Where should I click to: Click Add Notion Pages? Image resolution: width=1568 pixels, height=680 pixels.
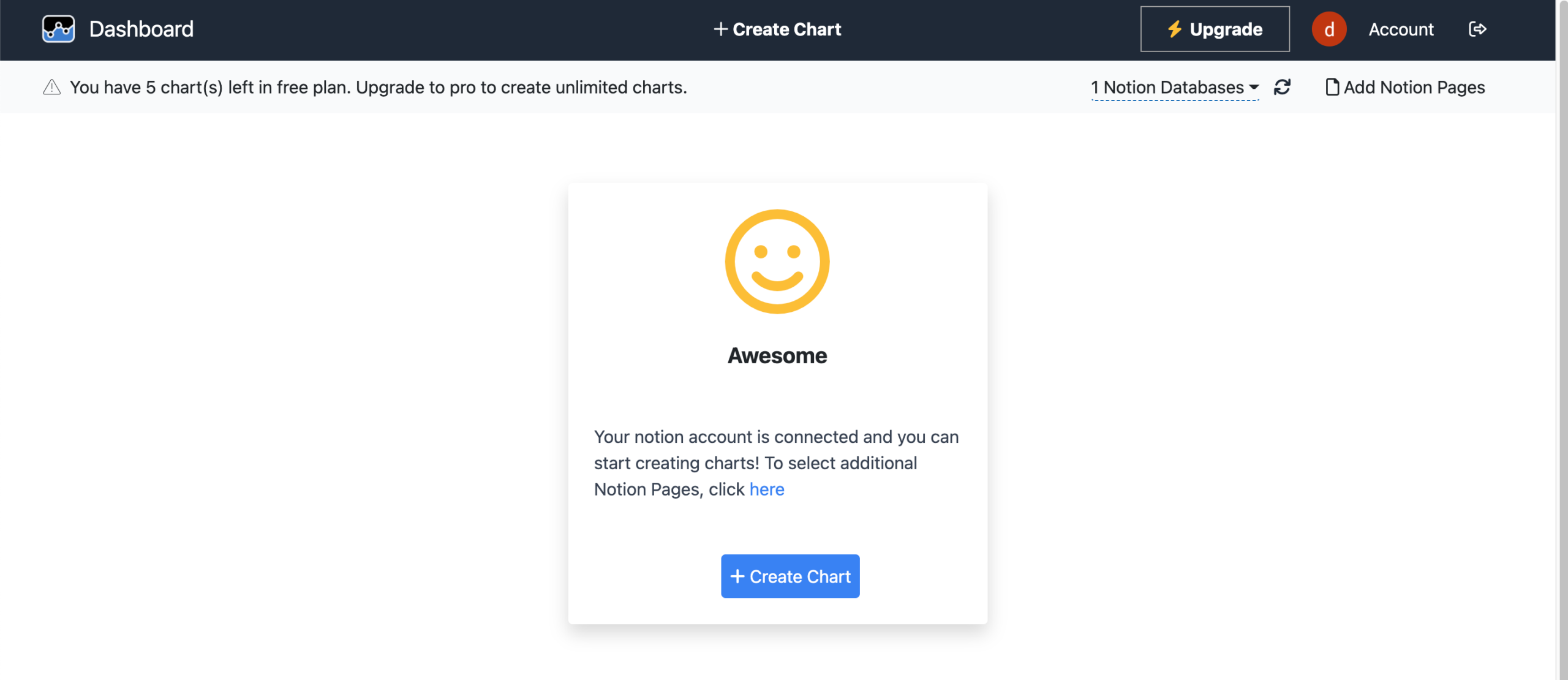pos(1405,87)
